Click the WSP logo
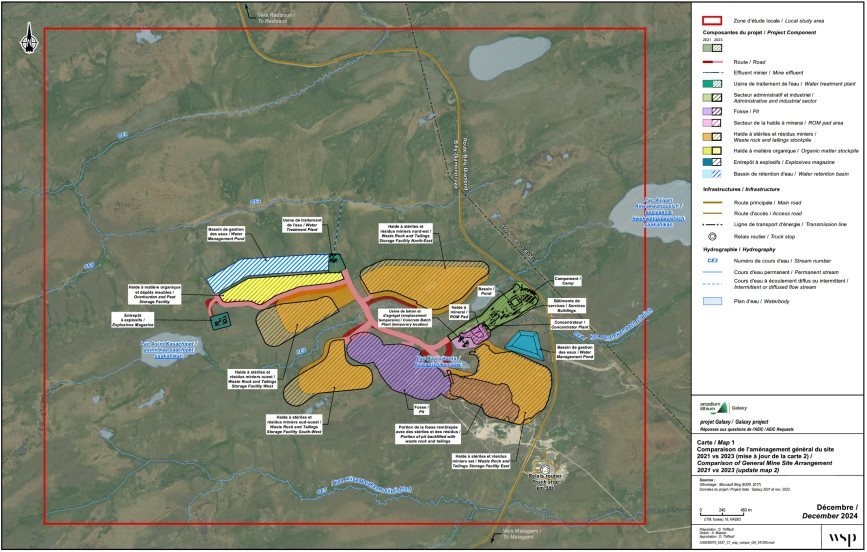 coord(840,539)
